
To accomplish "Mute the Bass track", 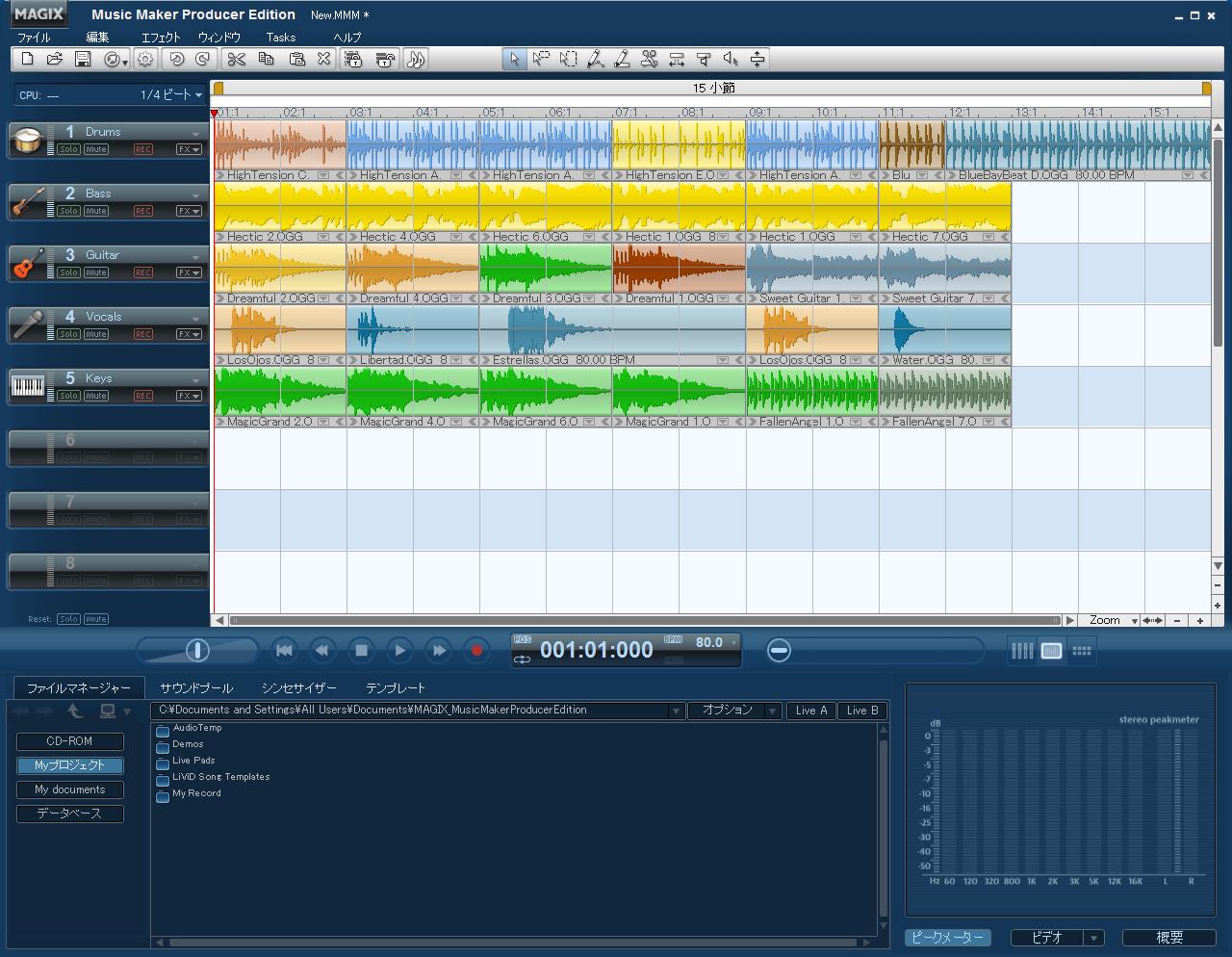I will [96, 211].
